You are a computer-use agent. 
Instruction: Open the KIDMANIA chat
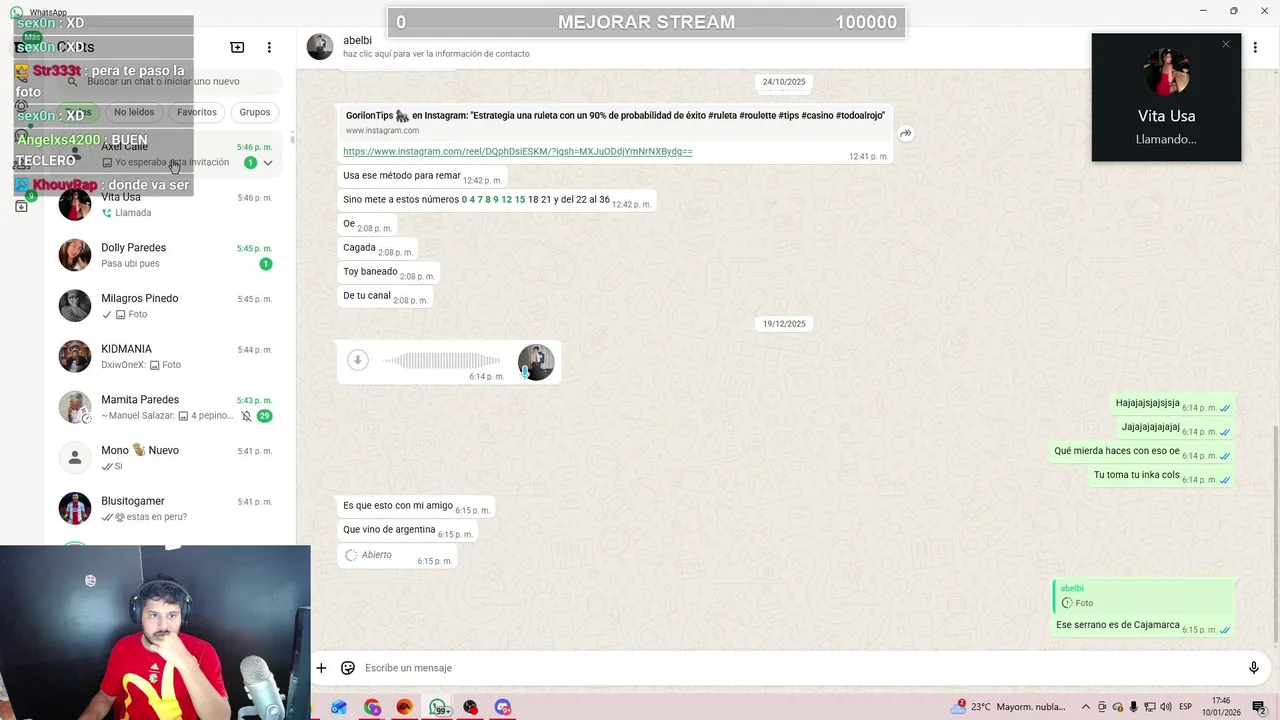point(166,356)
